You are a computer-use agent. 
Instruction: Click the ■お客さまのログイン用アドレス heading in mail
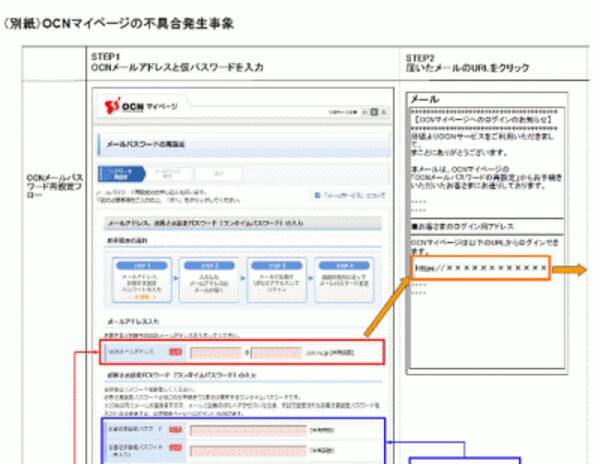pos(462,226)
